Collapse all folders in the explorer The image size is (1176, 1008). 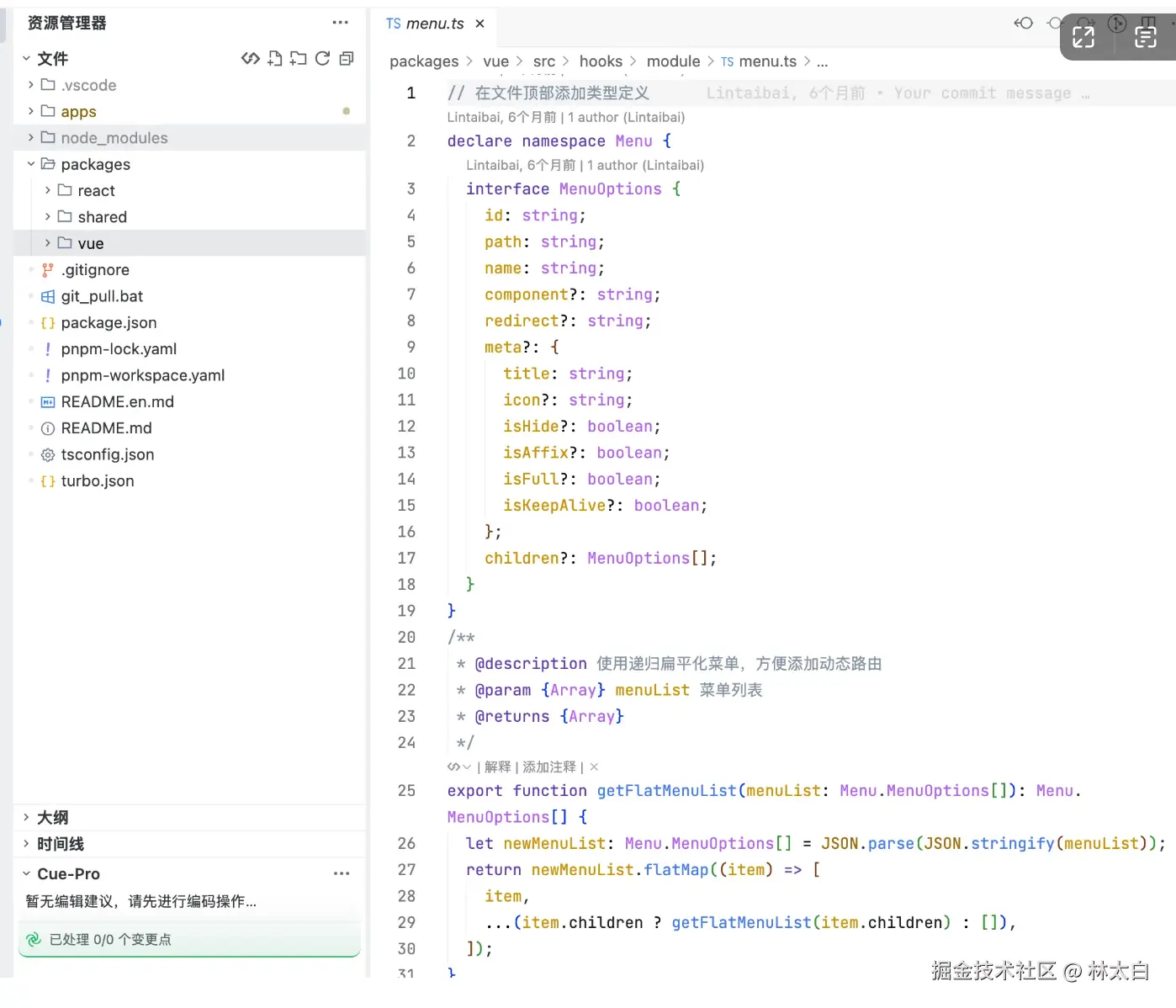(347, 58)
